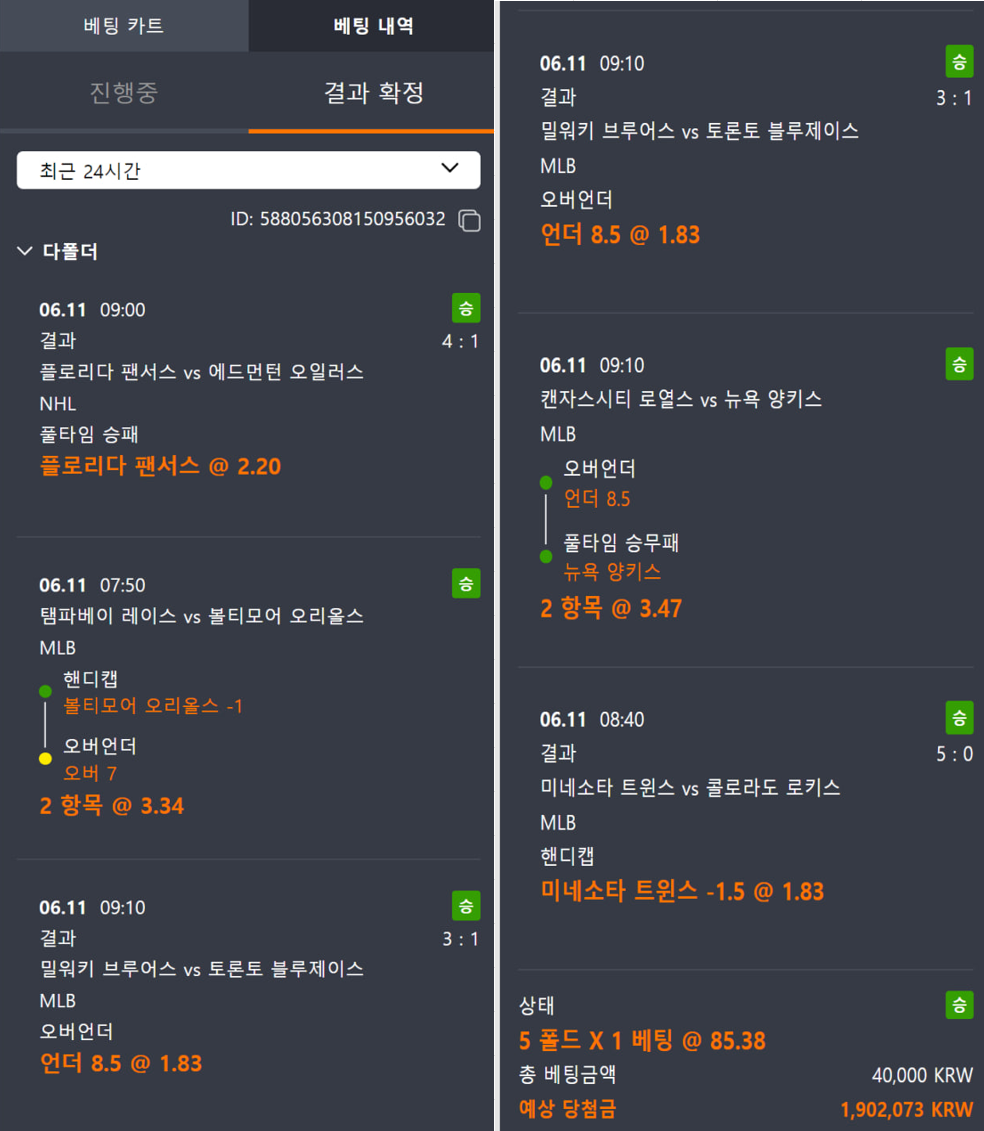Screen dimensions: 984x1131
Task: Click the 5 폴드 X 1 베팅 @ 85.38 summary
Action: tap(642, 1041)
